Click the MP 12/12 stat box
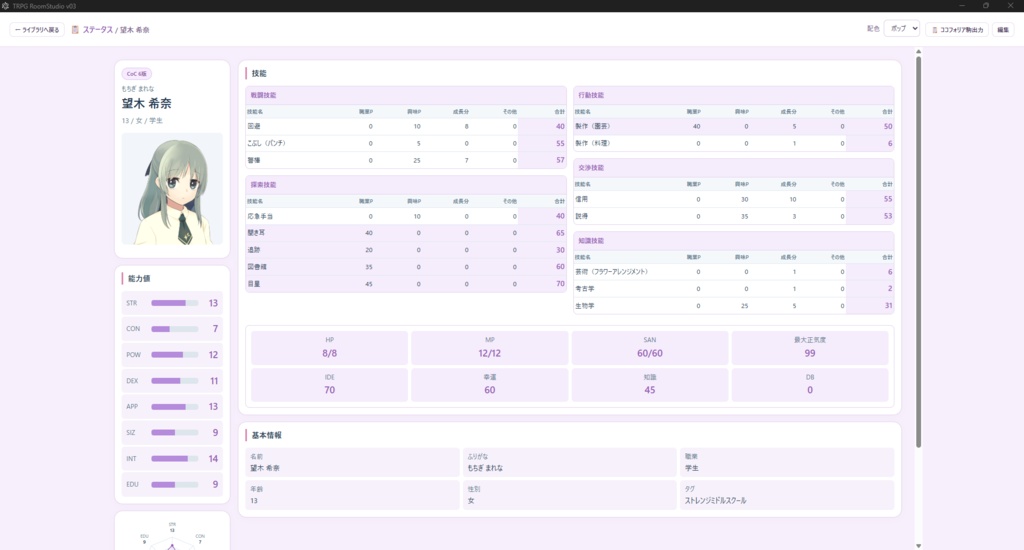The image size is (1024, 550). tap(489, 348)
